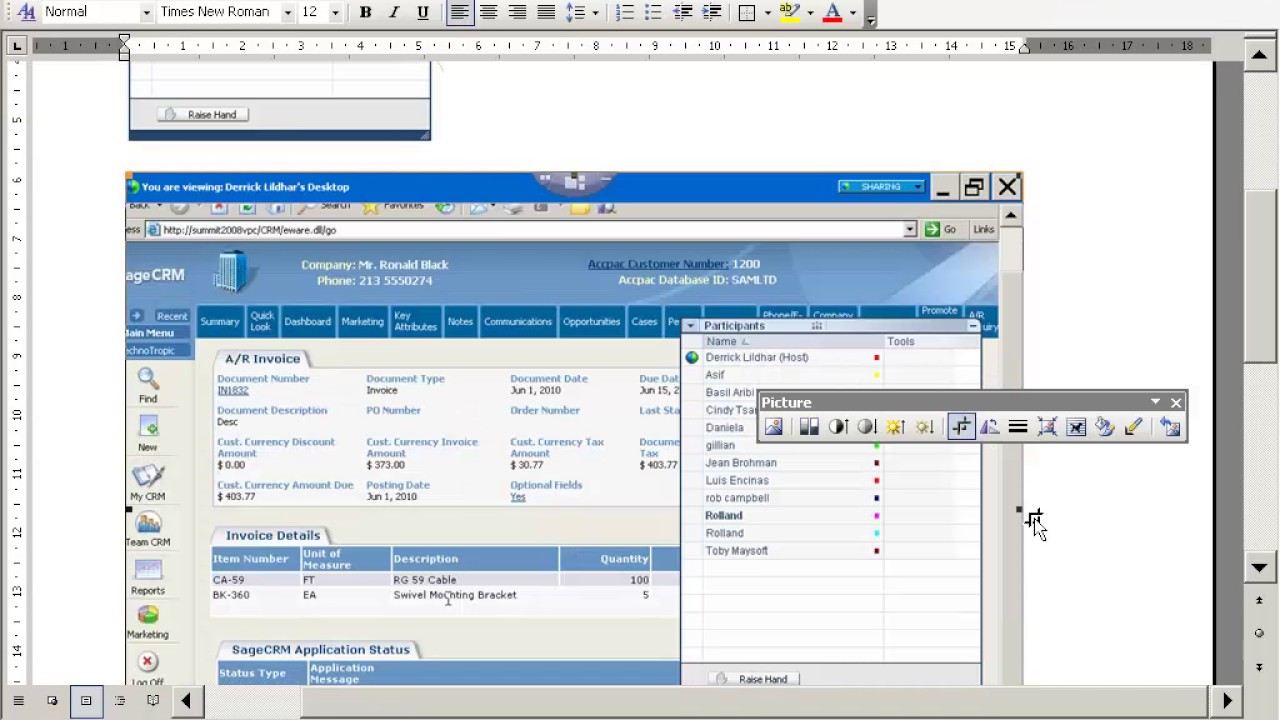Set Align Left paragraph alignment
This screenshot has width=1280, height=720.
pyautogui.click(x=460, y=12)
